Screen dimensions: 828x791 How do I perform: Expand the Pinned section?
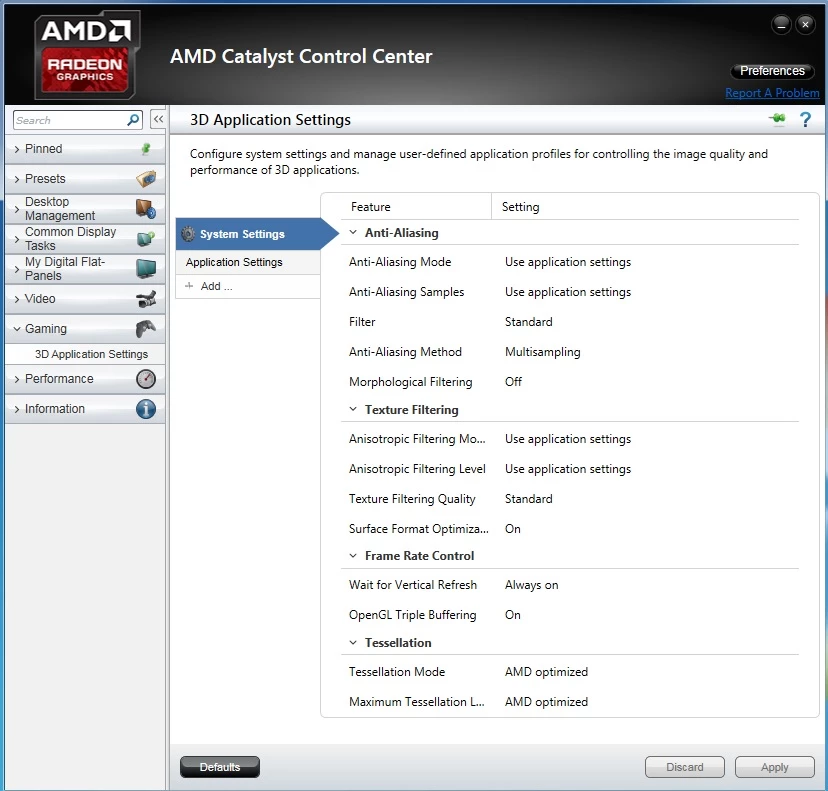click(17, 149)
